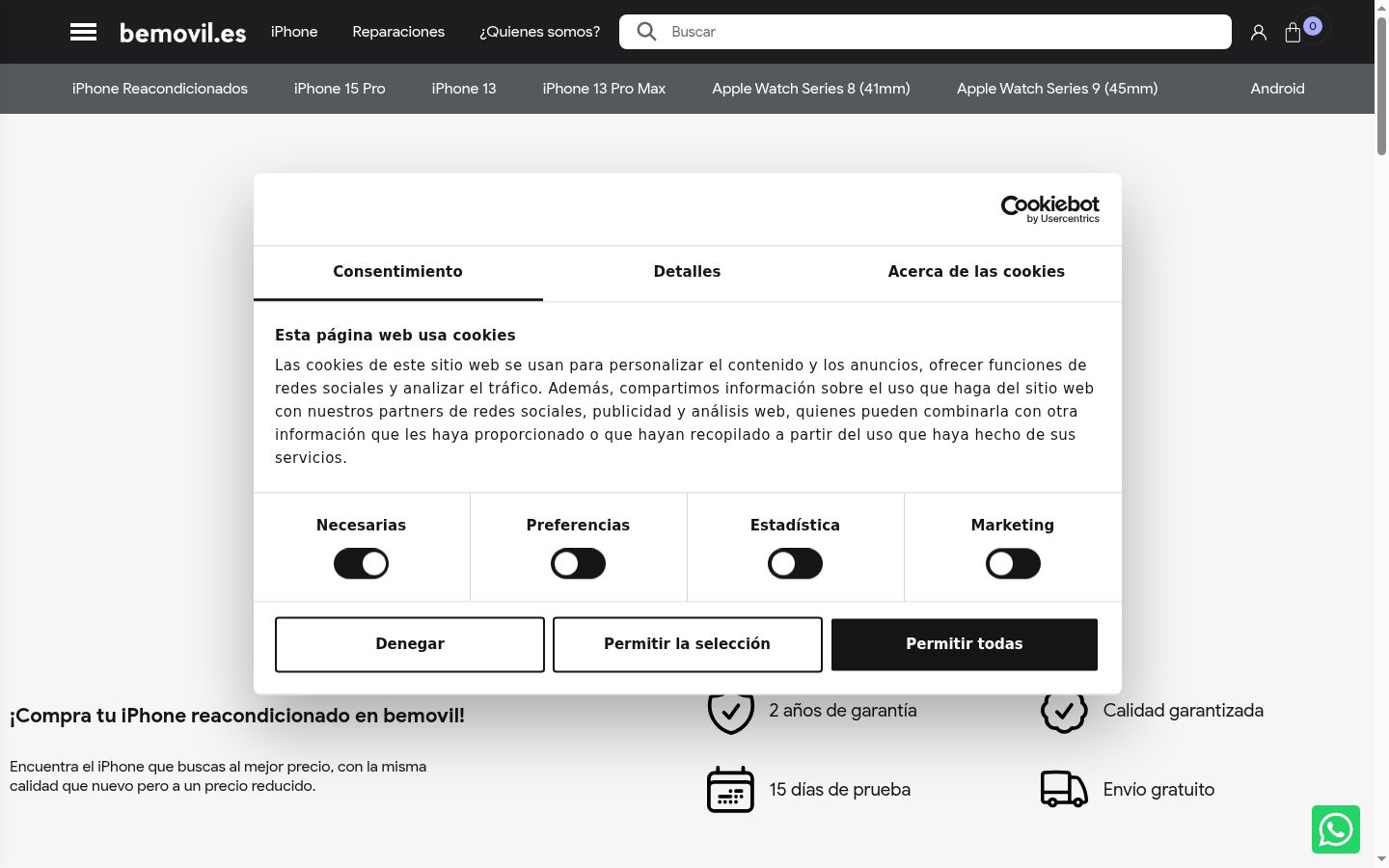Open Apple Watch Series 8 (41mm) link

point(811,89)
